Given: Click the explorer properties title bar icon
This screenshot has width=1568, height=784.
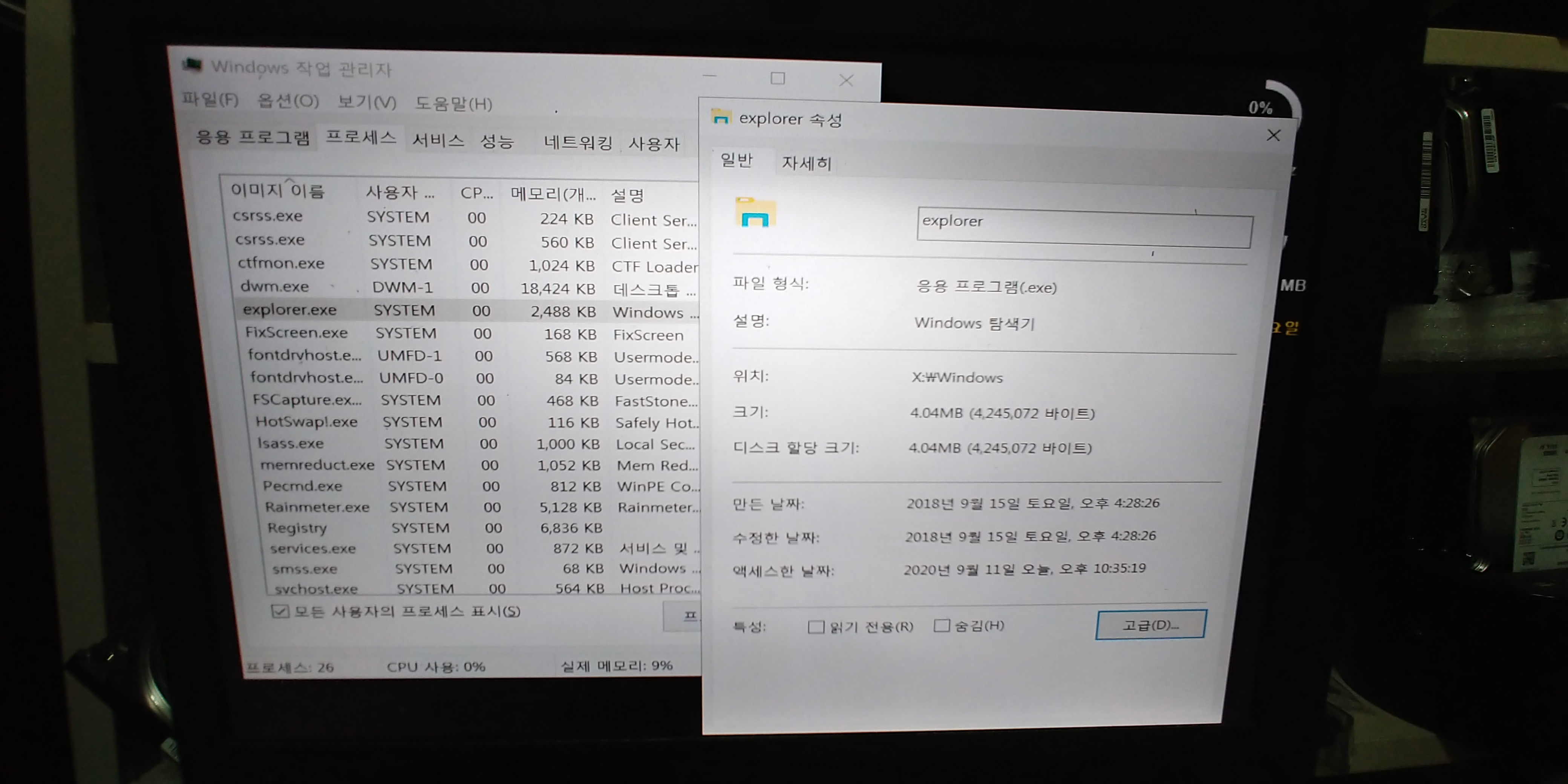Looking at the screenshot, I should 721,117.
